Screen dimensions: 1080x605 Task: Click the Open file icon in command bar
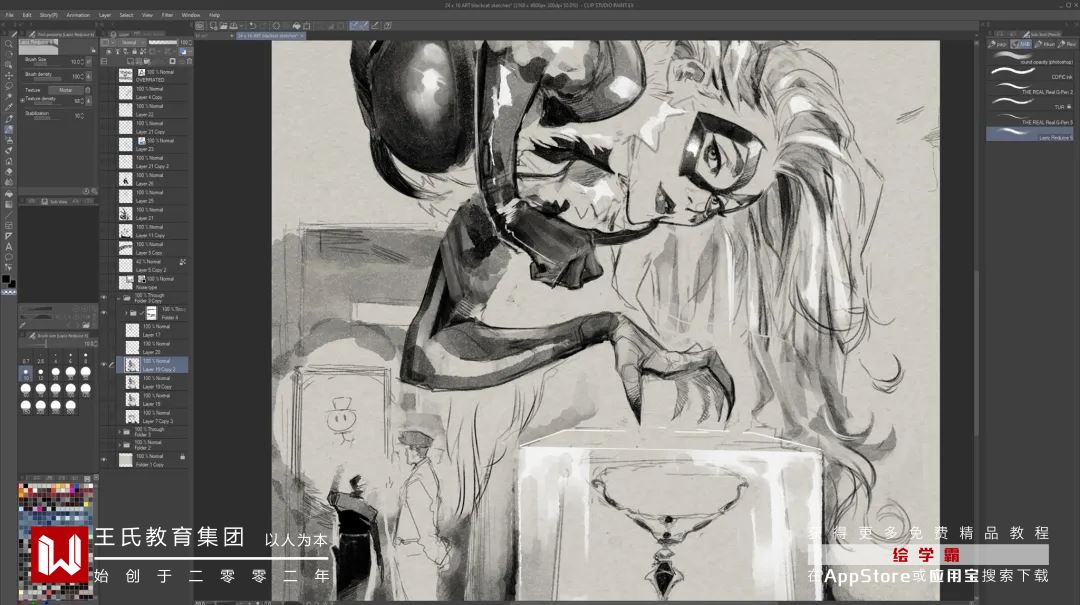coord(223,26)
